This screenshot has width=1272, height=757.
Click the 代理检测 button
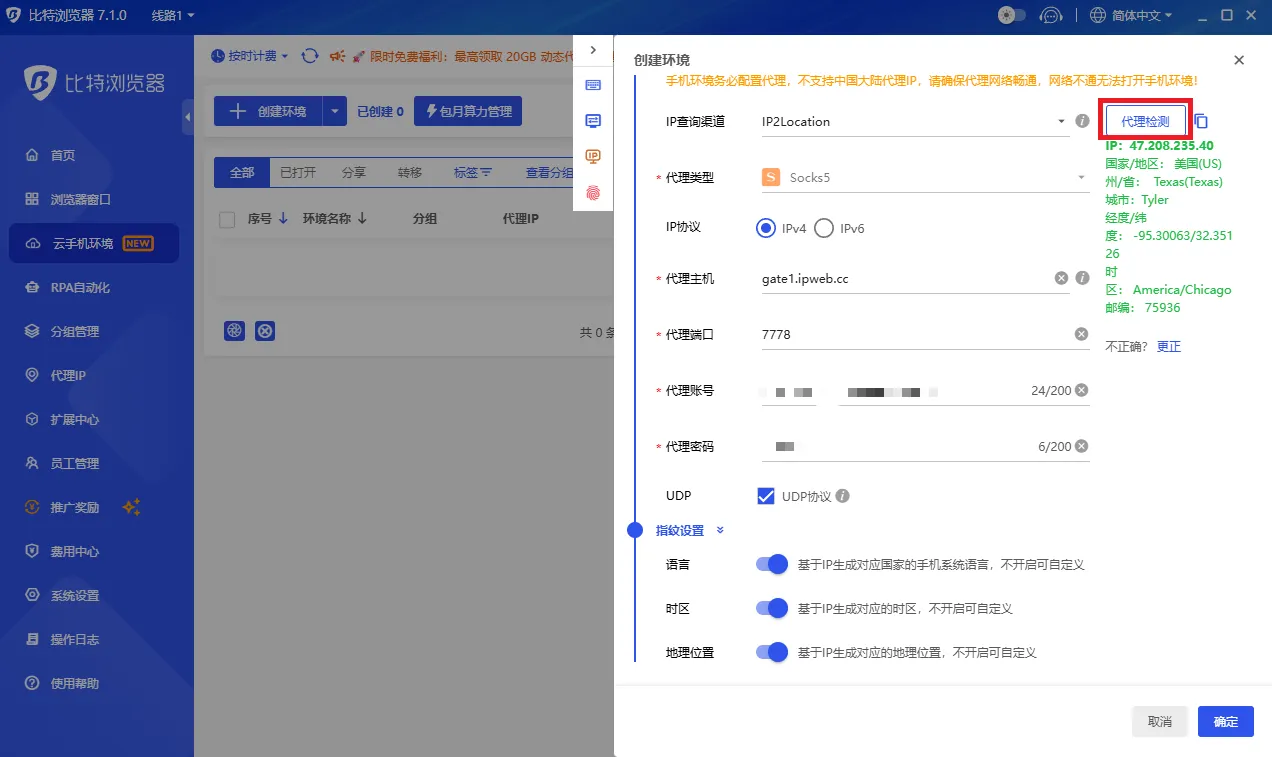(x=1145, y=119)
